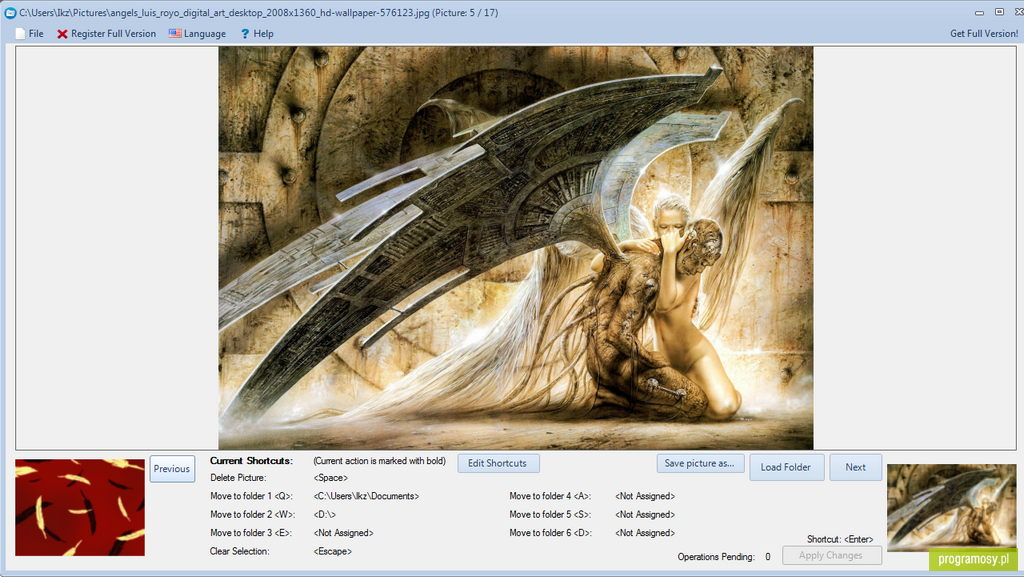Click the Clear Selection <Escape> shortcut value
Screen dimensions: 1024x577
point(332,552)
